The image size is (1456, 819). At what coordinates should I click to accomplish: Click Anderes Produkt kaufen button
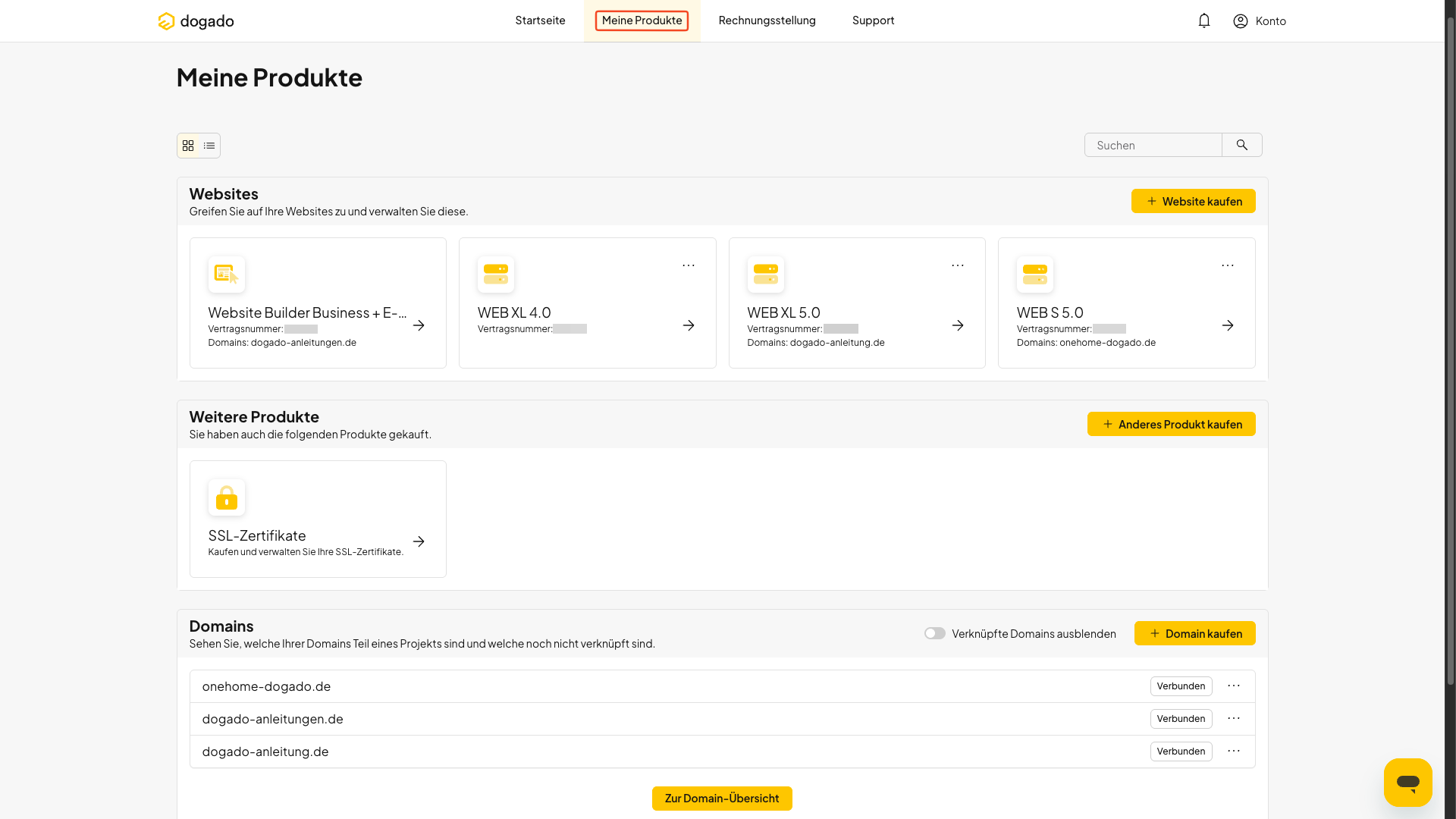(1172, 424)
